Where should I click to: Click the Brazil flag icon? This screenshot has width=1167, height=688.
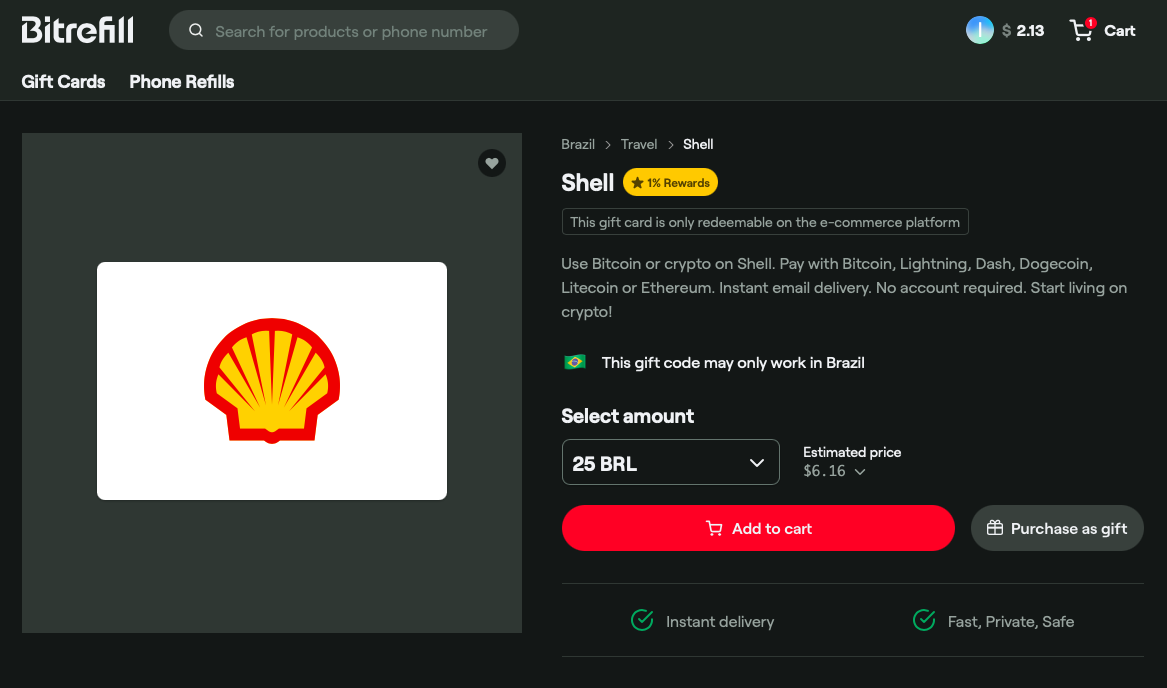coord(575,363)
